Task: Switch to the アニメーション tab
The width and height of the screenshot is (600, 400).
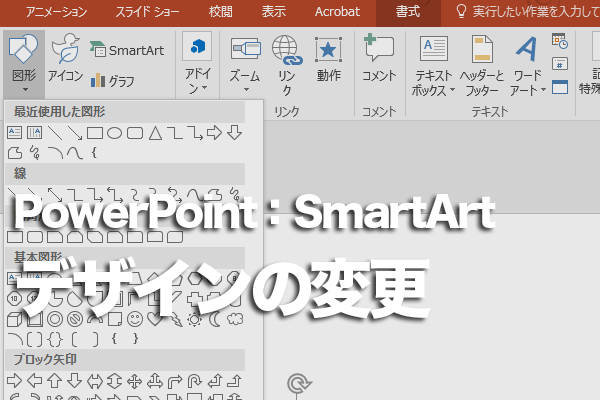Action: click(x=57, y=12)
